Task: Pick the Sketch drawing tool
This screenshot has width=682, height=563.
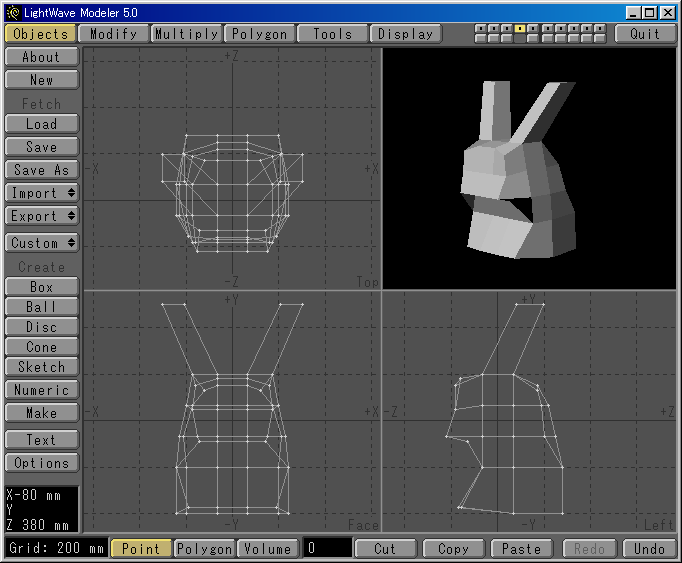Action: tap(41, 367)
